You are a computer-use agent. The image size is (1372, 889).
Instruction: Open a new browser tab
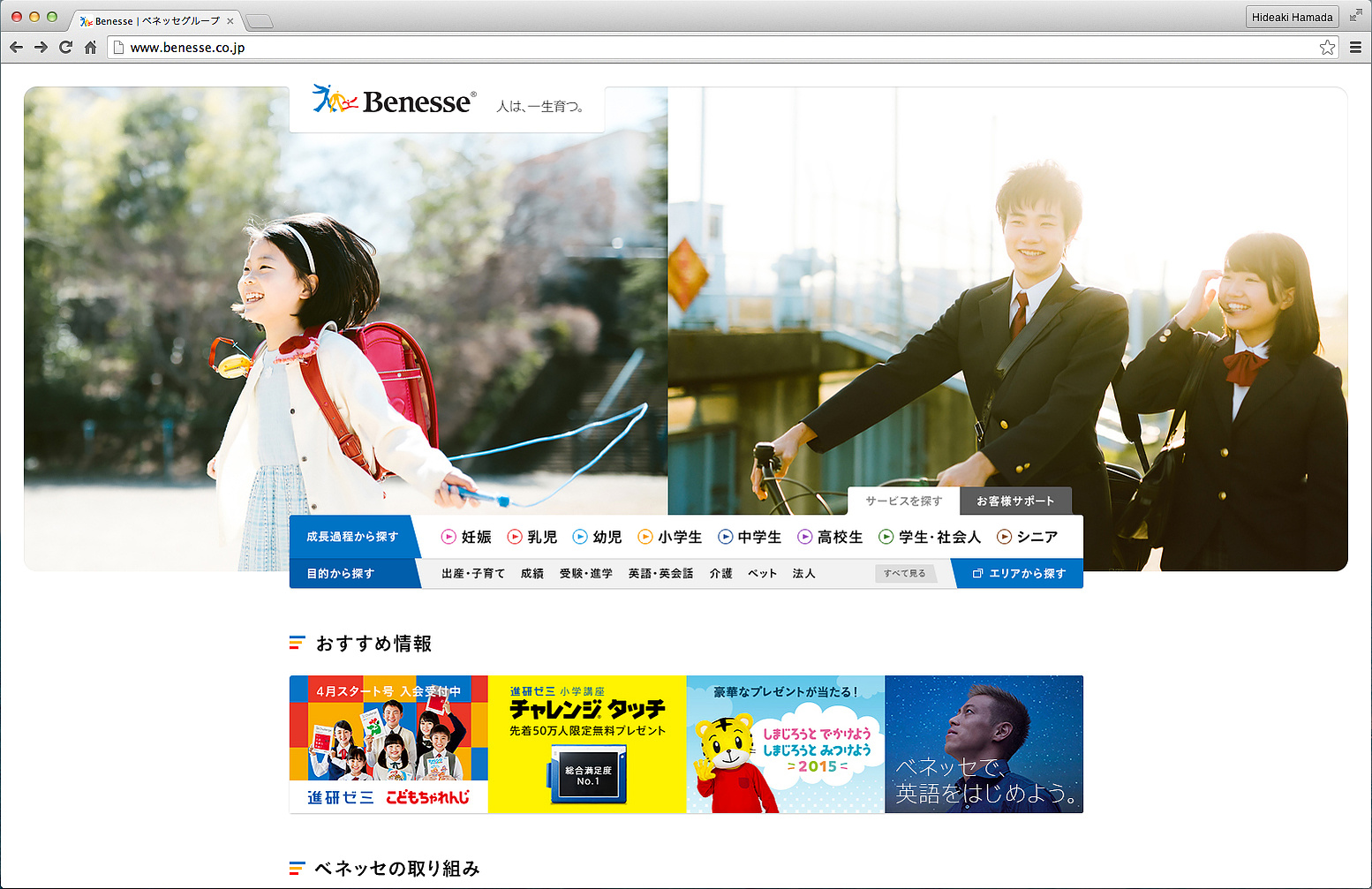[260, 21]
